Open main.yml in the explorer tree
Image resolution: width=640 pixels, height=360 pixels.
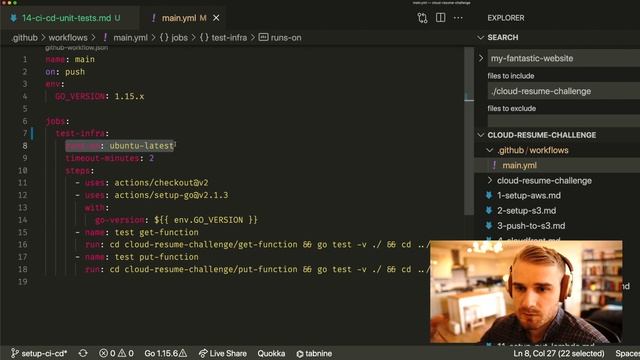click(x=519, y=165)
